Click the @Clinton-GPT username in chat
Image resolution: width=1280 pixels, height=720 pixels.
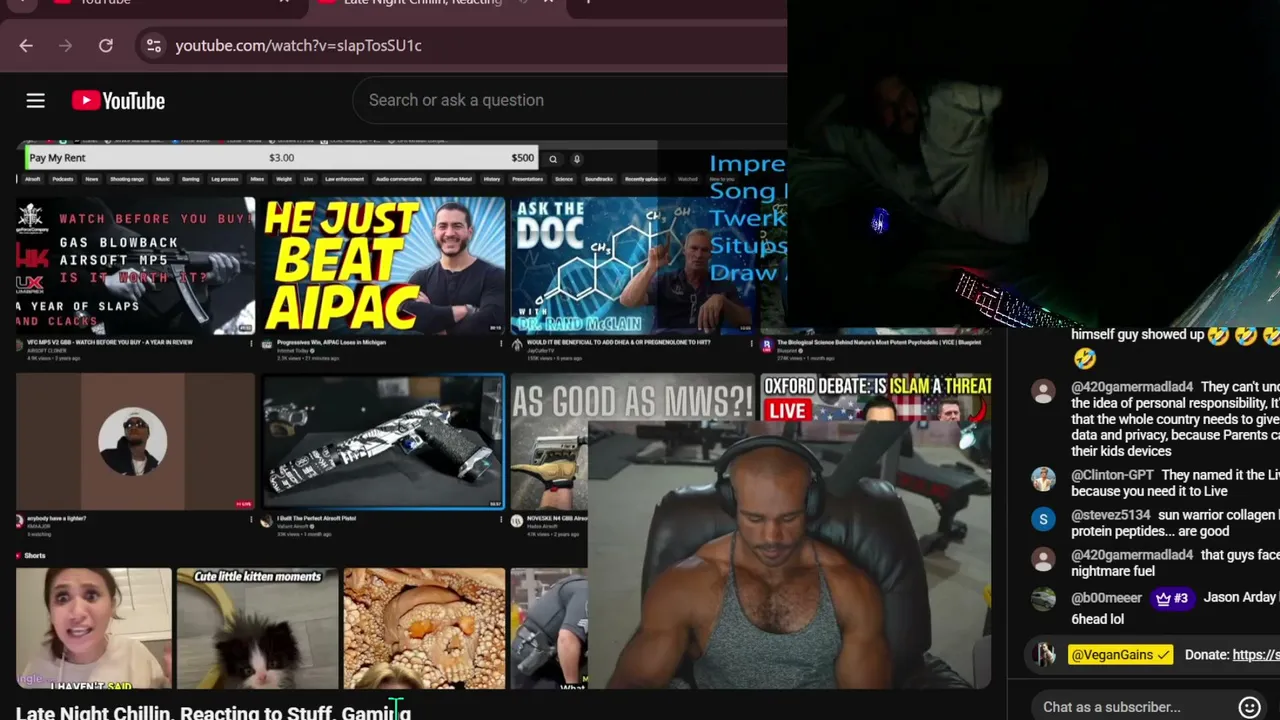click(x=1112, y=475)
